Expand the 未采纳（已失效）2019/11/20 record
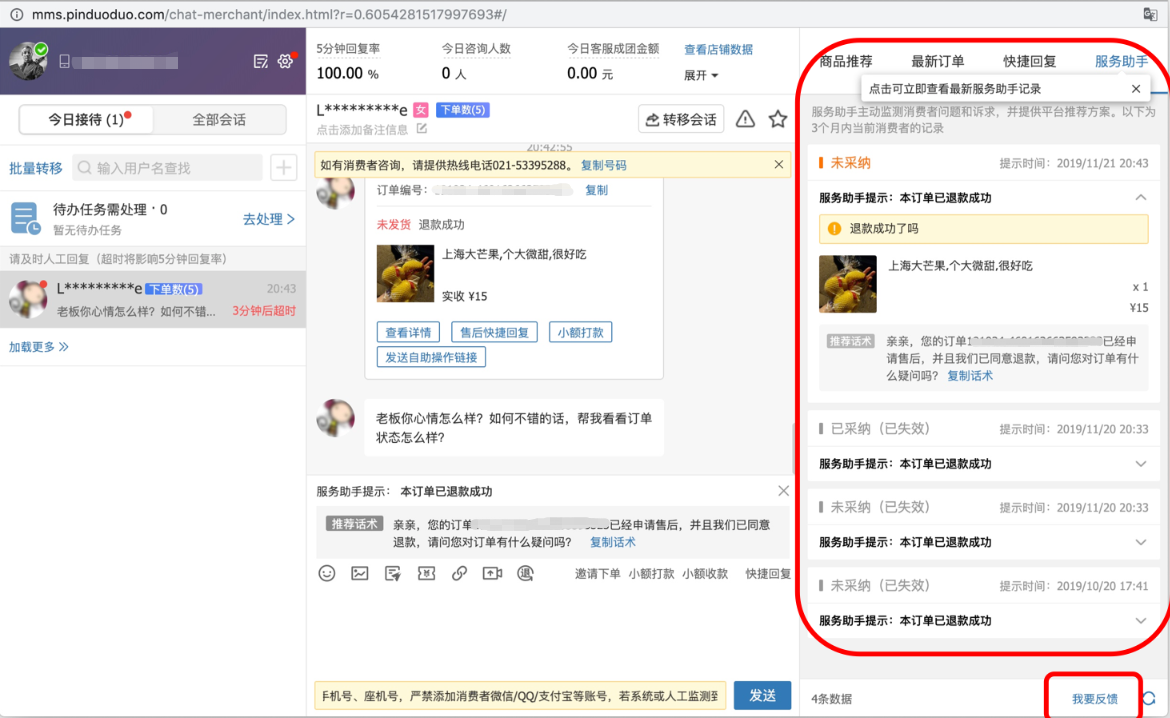The height and width of the screenshot is (718, 1170). coord(1140,542)
